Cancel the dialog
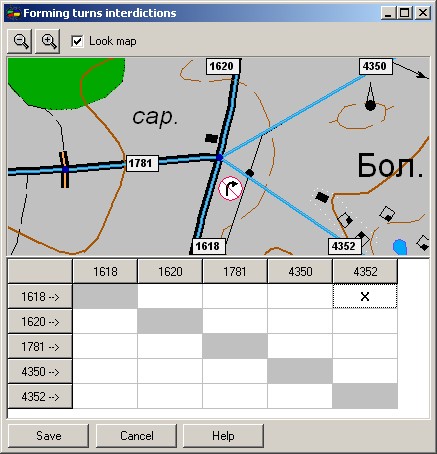The width and height of the screenshot is (437, 454). [136, 436]
